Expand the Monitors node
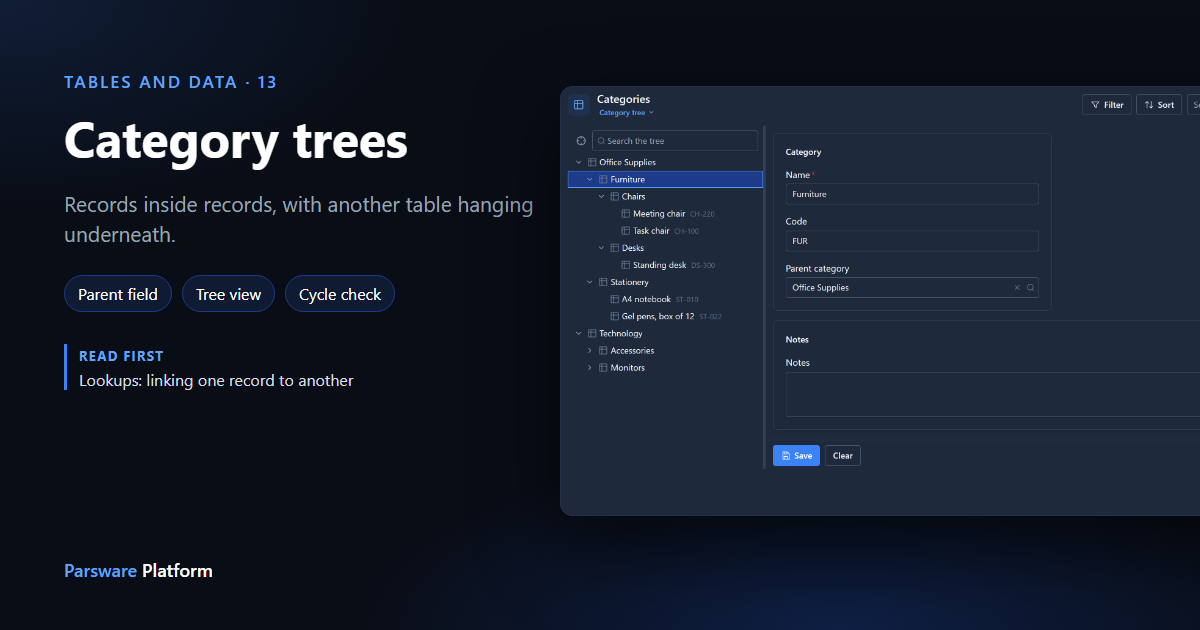The width and height of the screenshot is (1200, 630). point(590,368)
